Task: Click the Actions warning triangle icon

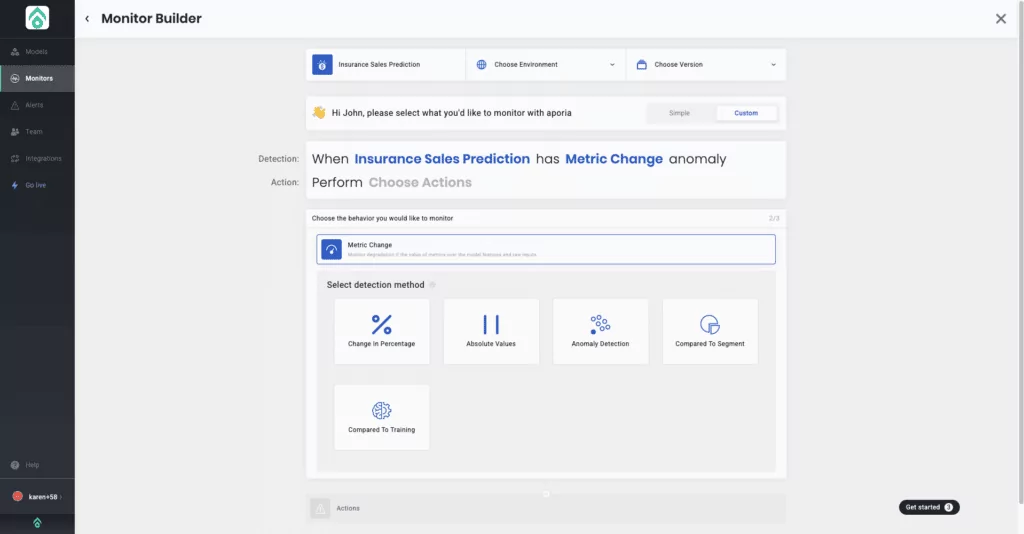Action: click(x=320, y=508)
